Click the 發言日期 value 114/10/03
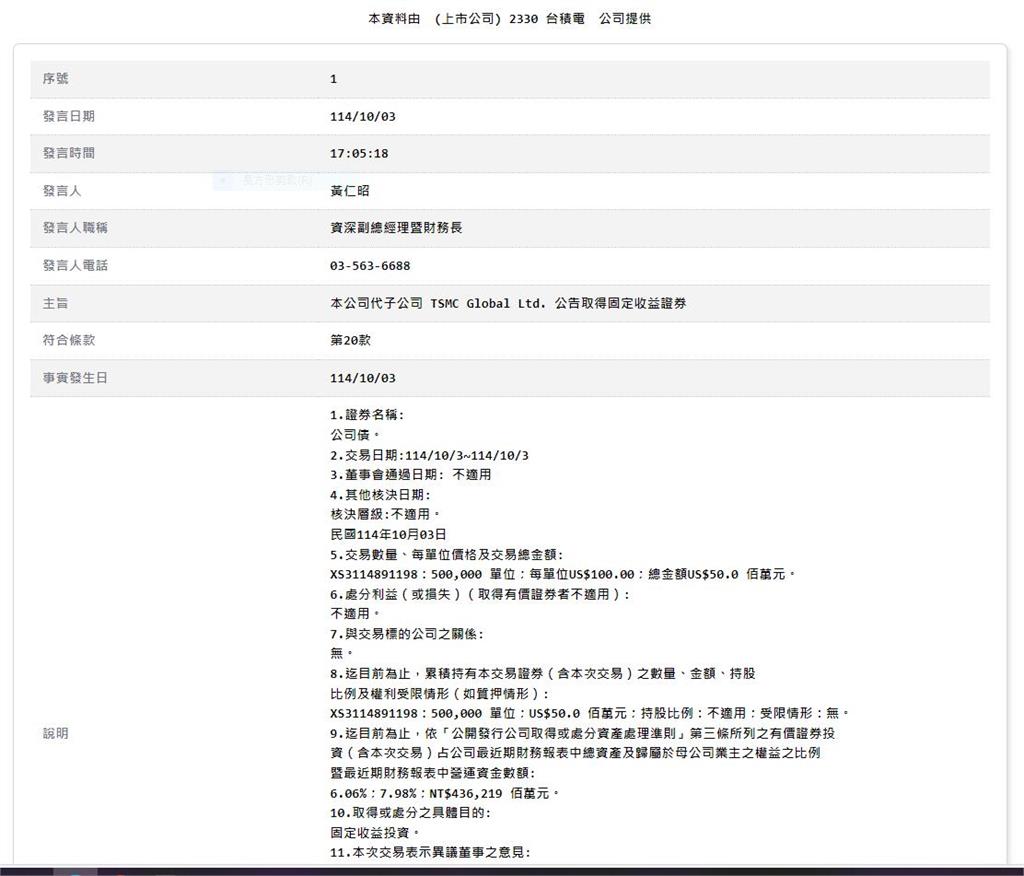The height and width of the screenshot is (876, 1024). click(362, 117)
